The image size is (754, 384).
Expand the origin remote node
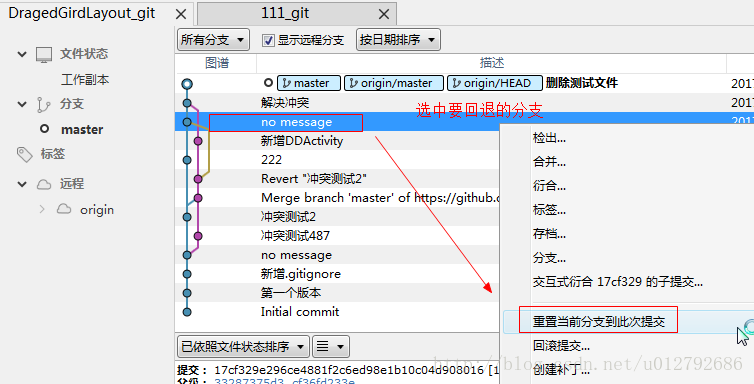point(42,209)
